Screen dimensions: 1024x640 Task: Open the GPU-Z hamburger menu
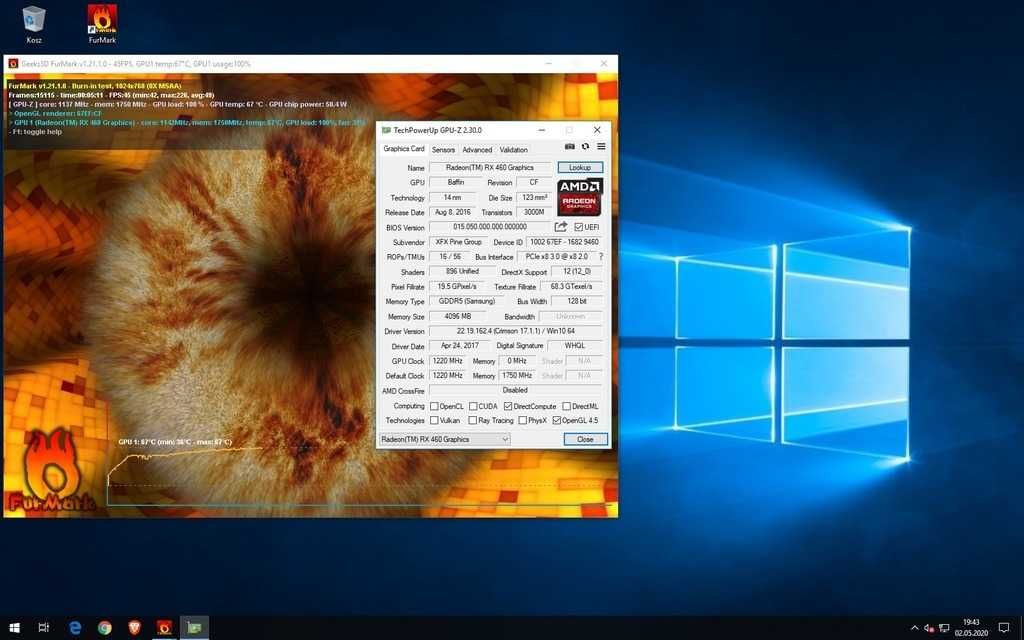pyautogui.click(x=601, y=147)
